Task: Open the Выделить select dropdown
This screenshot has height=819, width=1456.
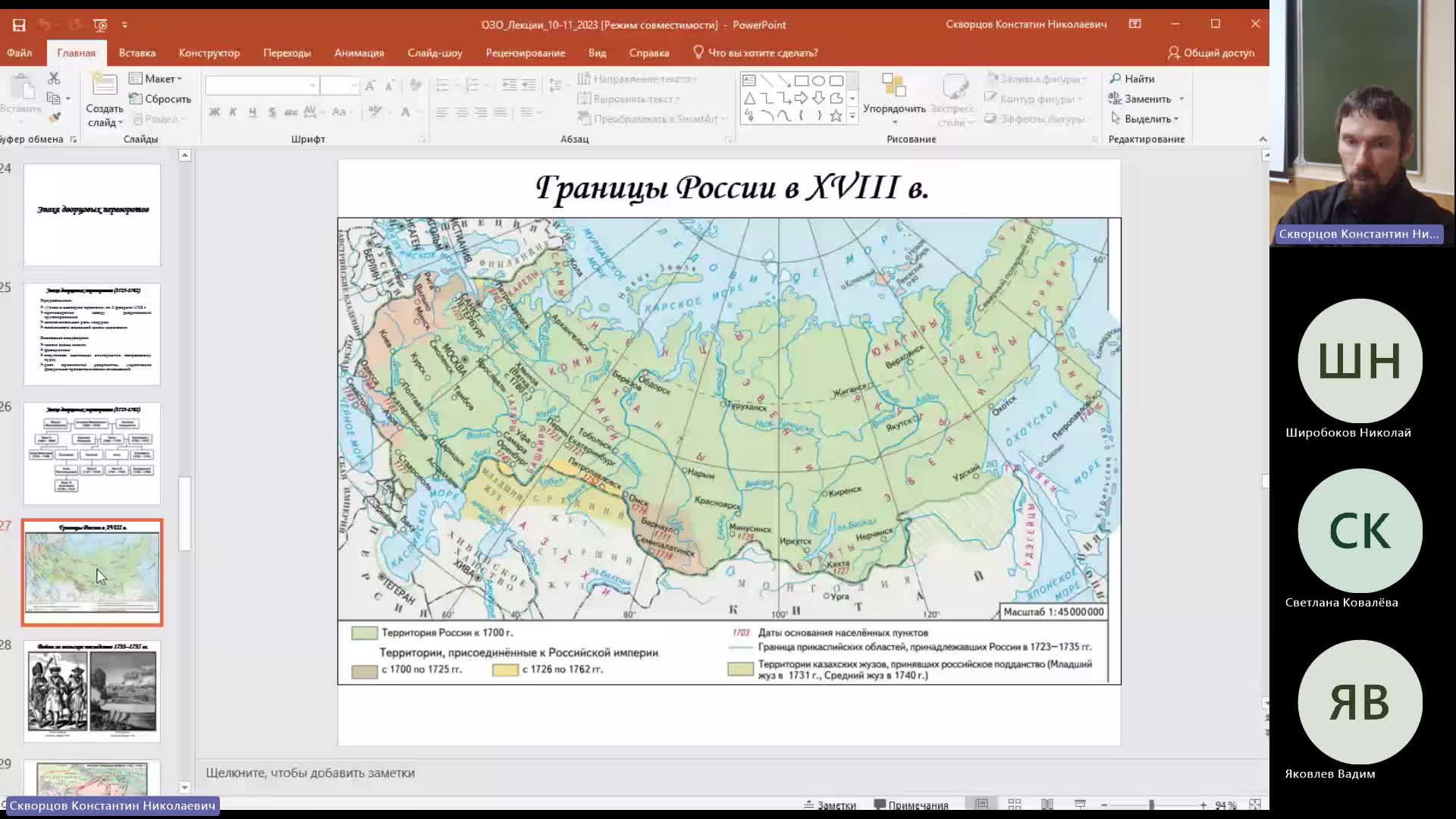Action: click(x=1144, y=119)
